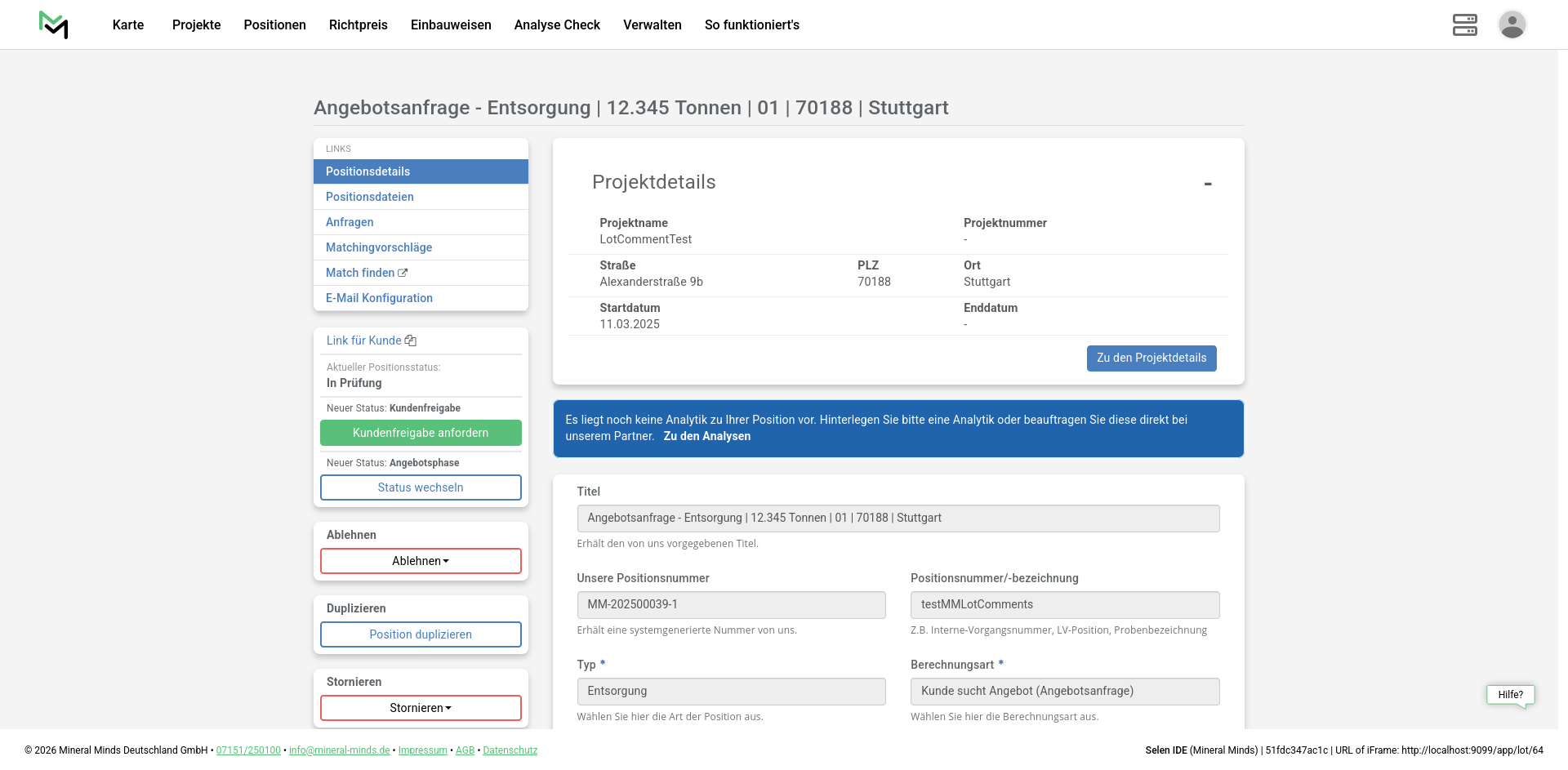Open the Ablehnen dropdown
1568x770 pixels.
point(421,561)
